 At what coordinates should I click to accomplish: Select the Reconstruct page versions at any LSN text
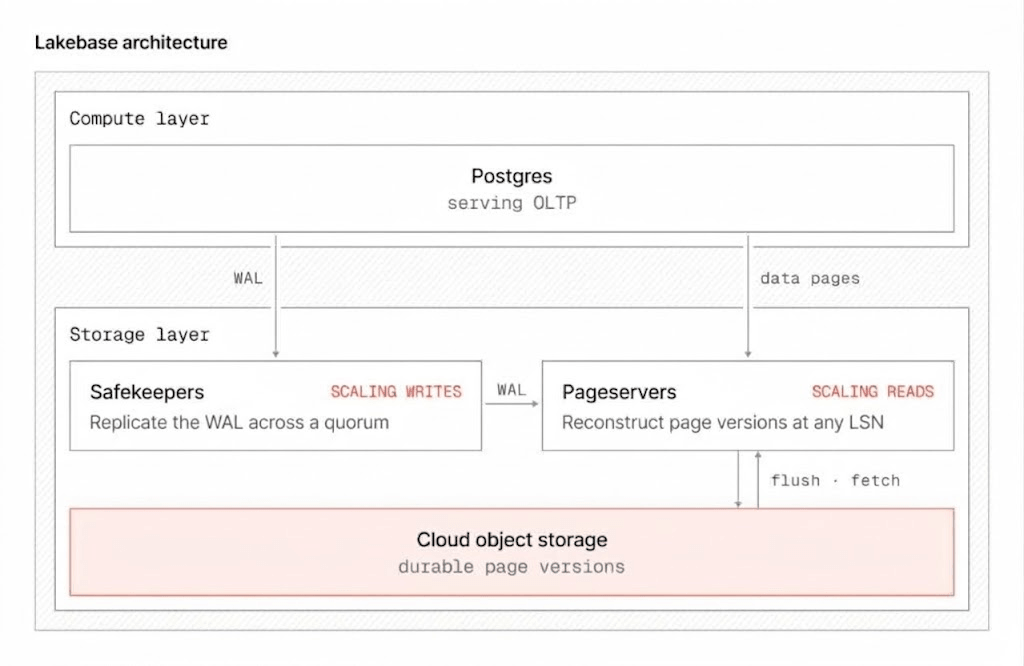pyautogui.click(x=722, y=422)
